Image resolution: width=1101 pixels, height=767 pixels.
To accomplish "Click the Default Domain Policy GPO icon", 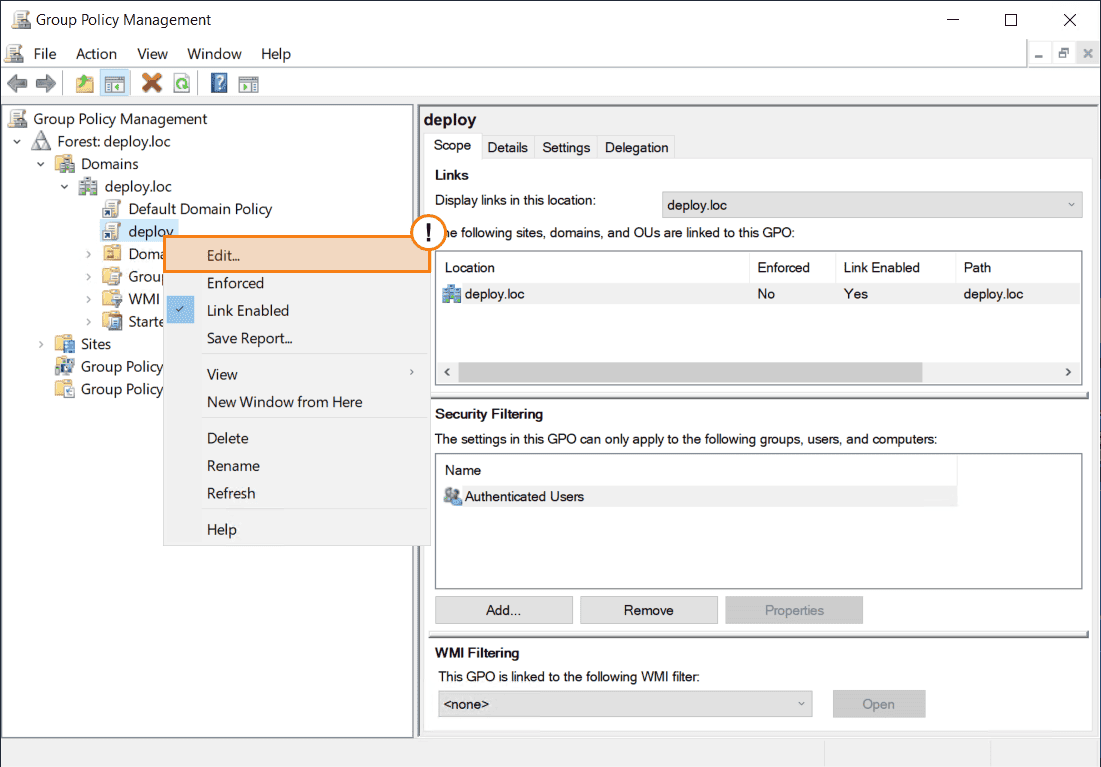I will [x=112, y=209].
